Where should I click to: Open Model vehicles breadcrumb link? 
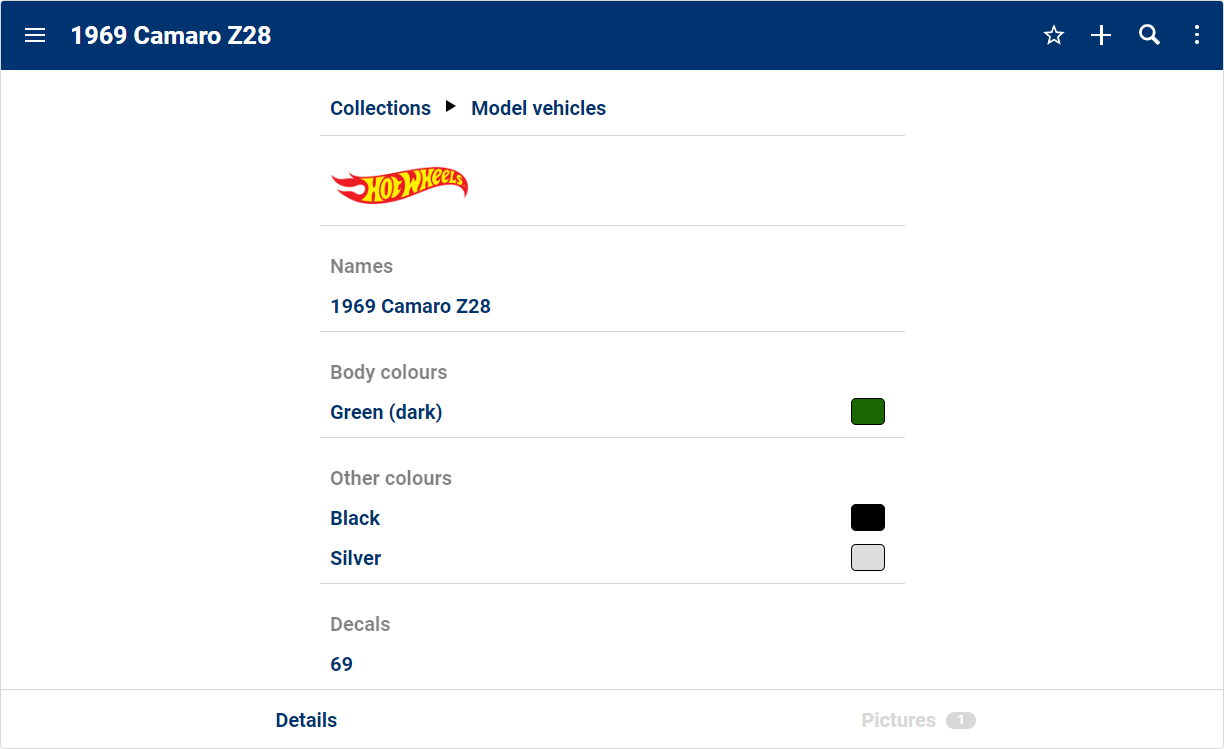538,108
